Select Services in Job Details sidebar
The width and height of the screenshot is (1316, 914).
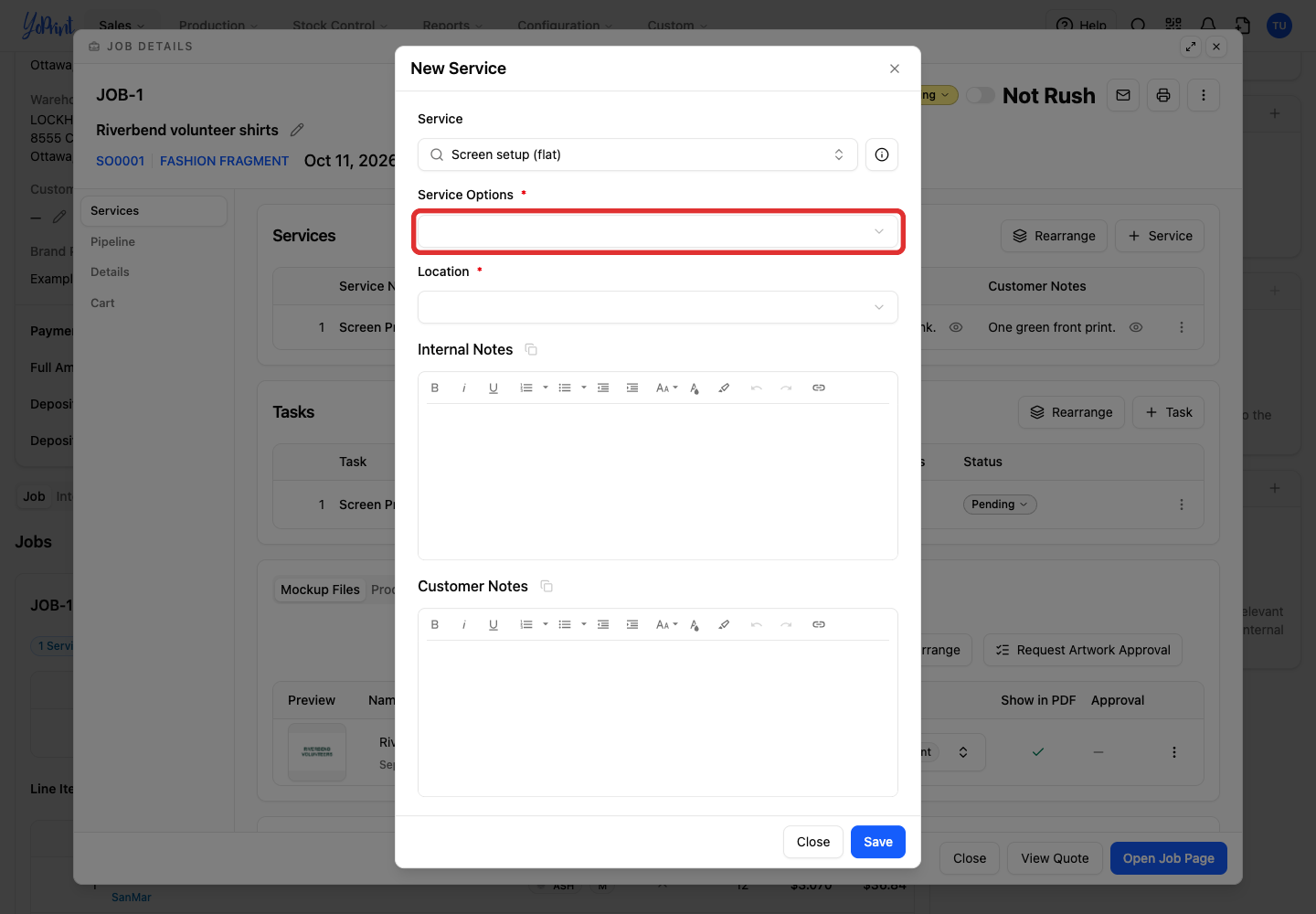coord(154,211)
